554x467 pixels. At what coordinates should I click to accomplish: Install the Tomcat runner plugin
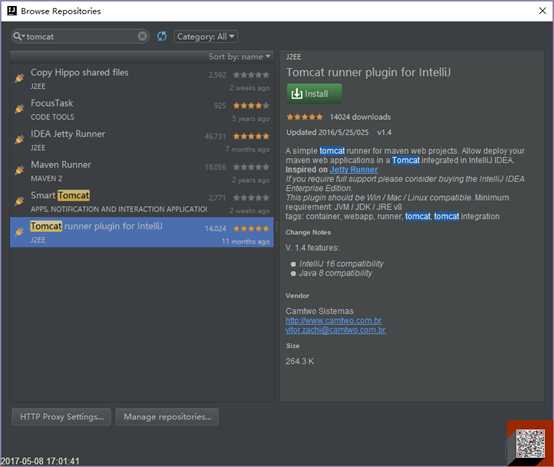pos(314,94)
